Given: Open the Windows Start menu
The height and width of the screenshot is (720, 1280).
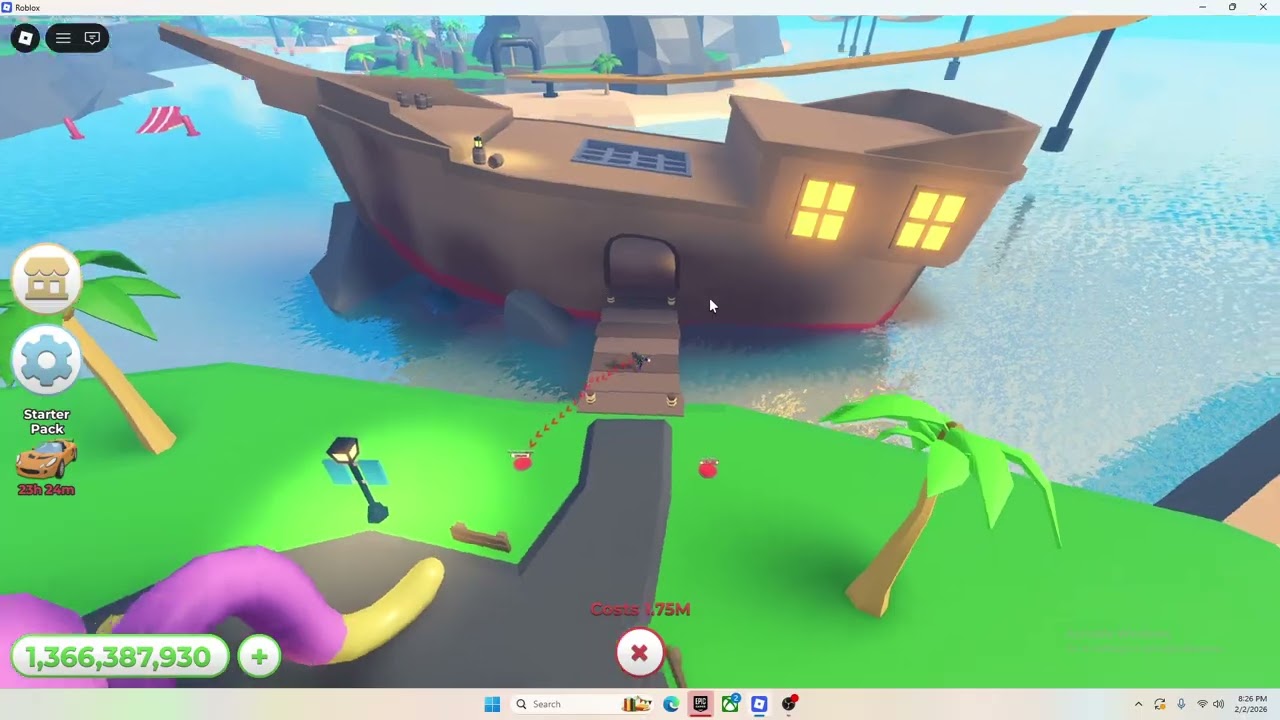Looking at the screenshot, I should [x=492, y=704].
